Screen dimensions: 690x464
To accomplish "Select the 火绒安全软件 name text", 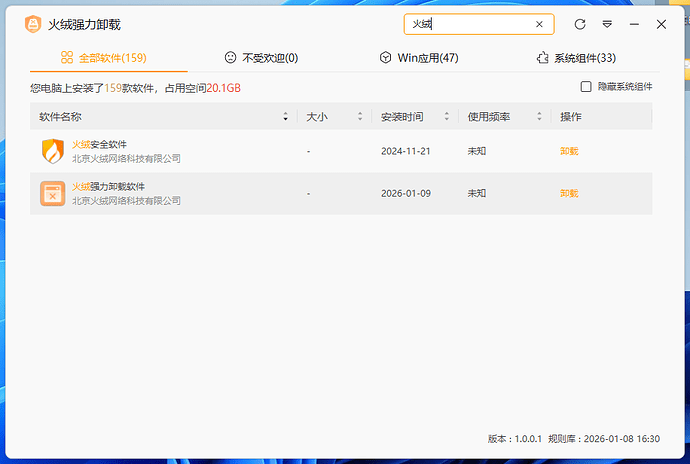I will point(99,144).
